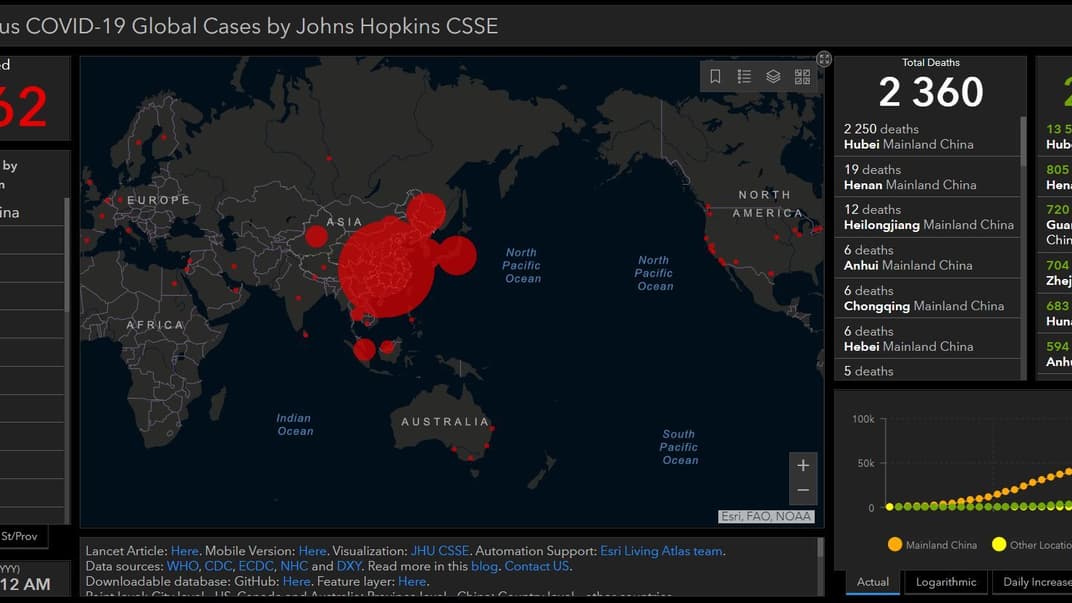
Task: Toggle Mainland China series in chart legend
Action: [x=932, y=545]
